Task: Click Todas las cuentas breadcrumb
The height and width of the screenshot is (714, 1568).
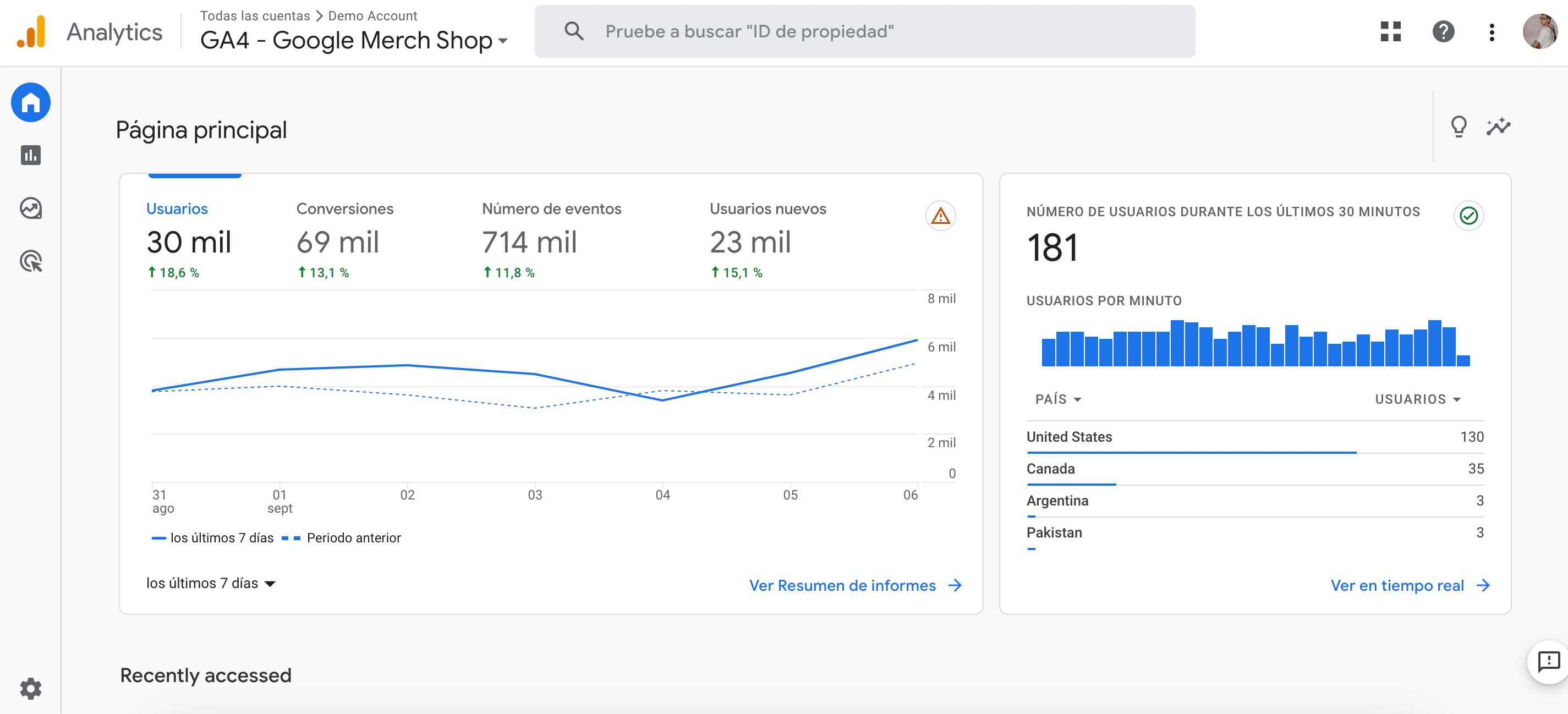Action: (x=255, y=16)
